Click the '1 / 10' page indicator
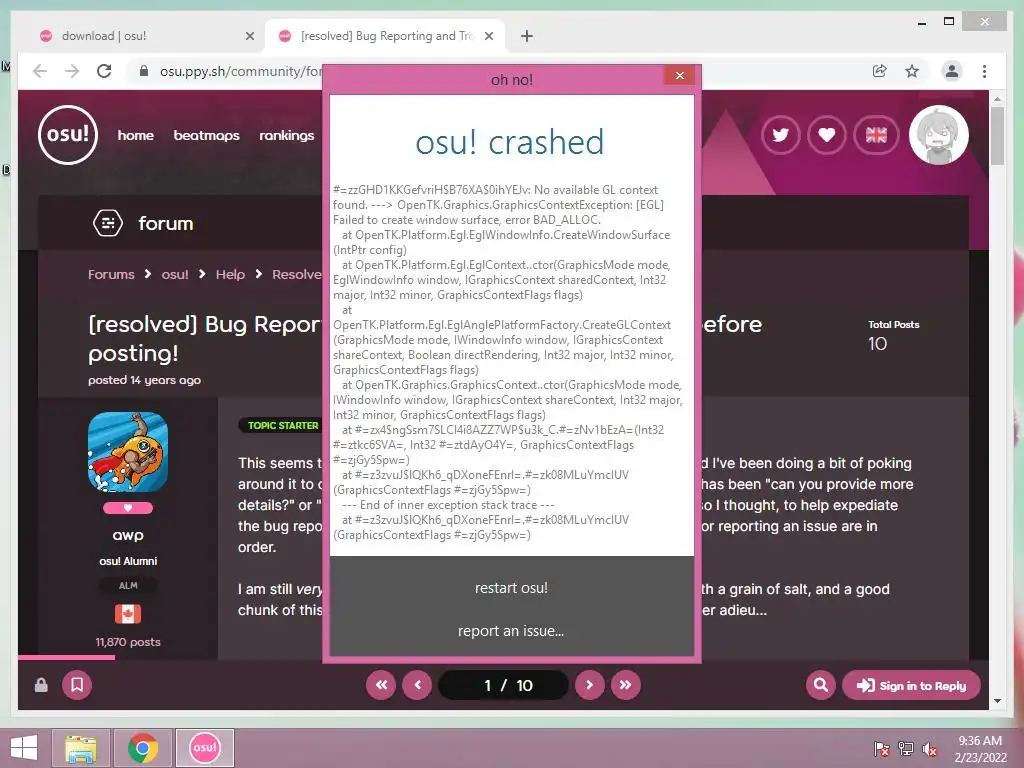The height and width of the screenshot is (768, 1024). click(x=504, y=684)
